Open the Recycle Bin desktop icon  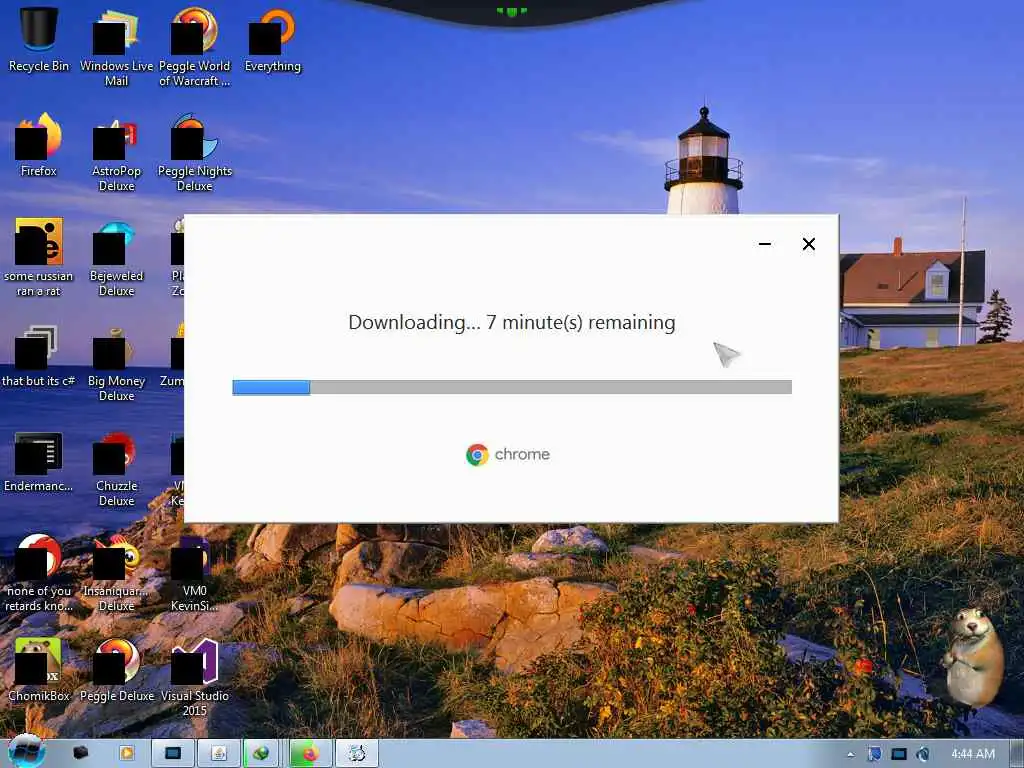pos(39,38)
